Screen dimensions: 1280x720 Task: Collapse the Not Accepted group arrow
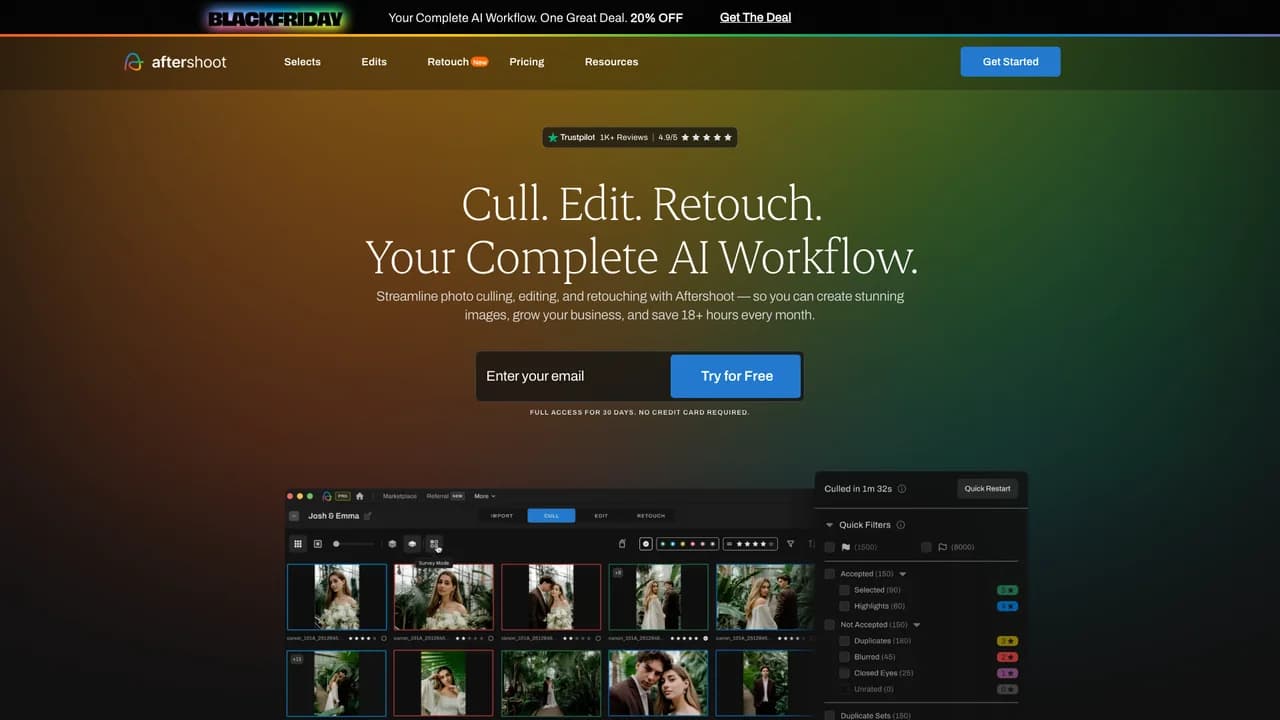point(917,625)
